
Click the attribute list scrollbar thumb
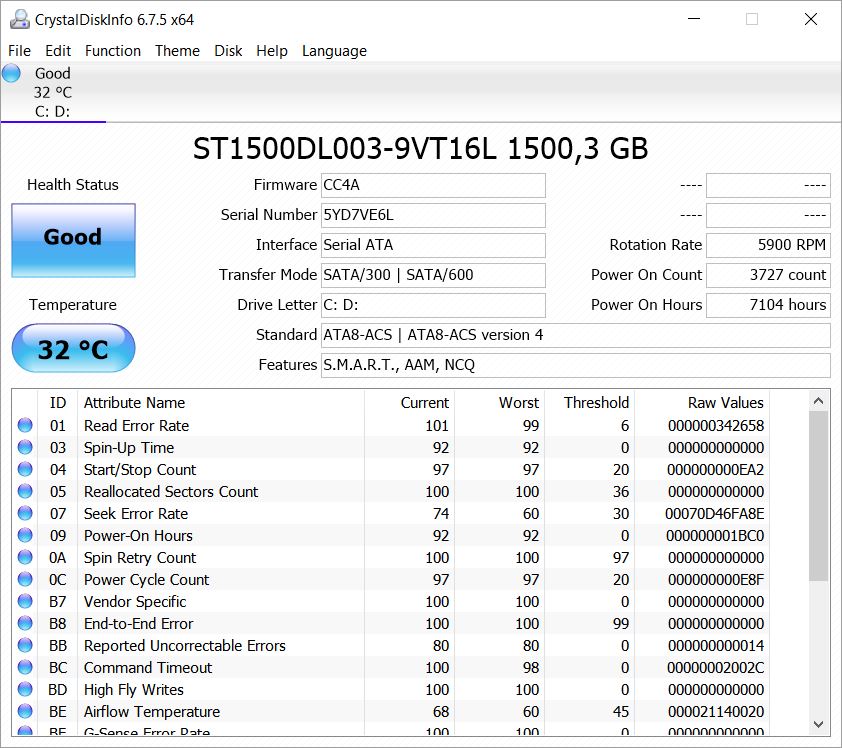click(x=818, y=496)
